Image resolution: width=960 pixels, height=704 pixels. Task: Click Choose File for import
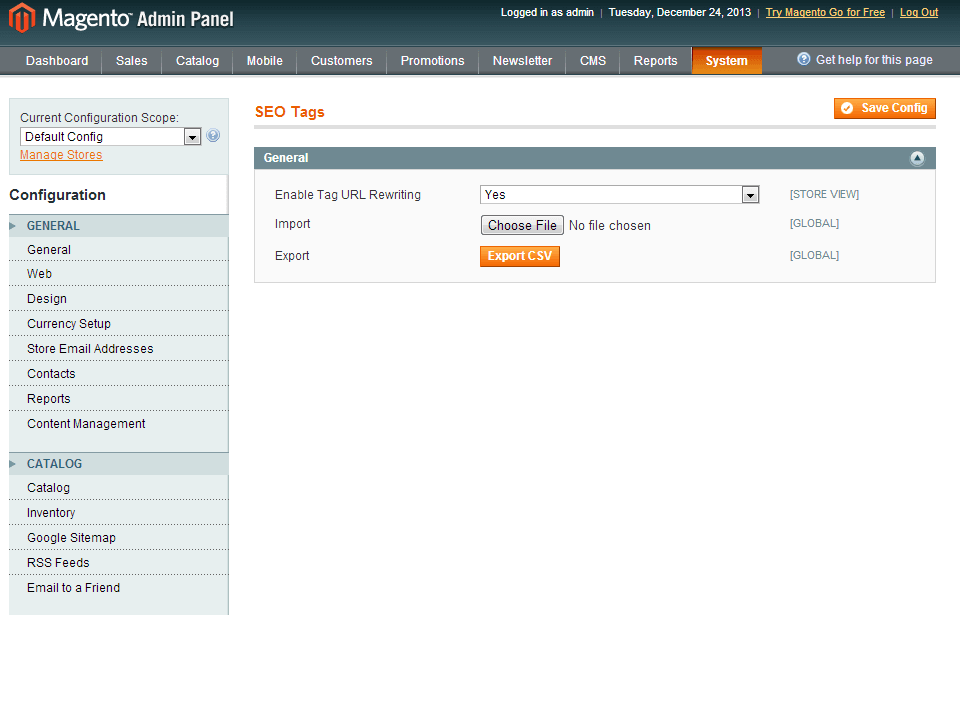click(x=522, y=225)
